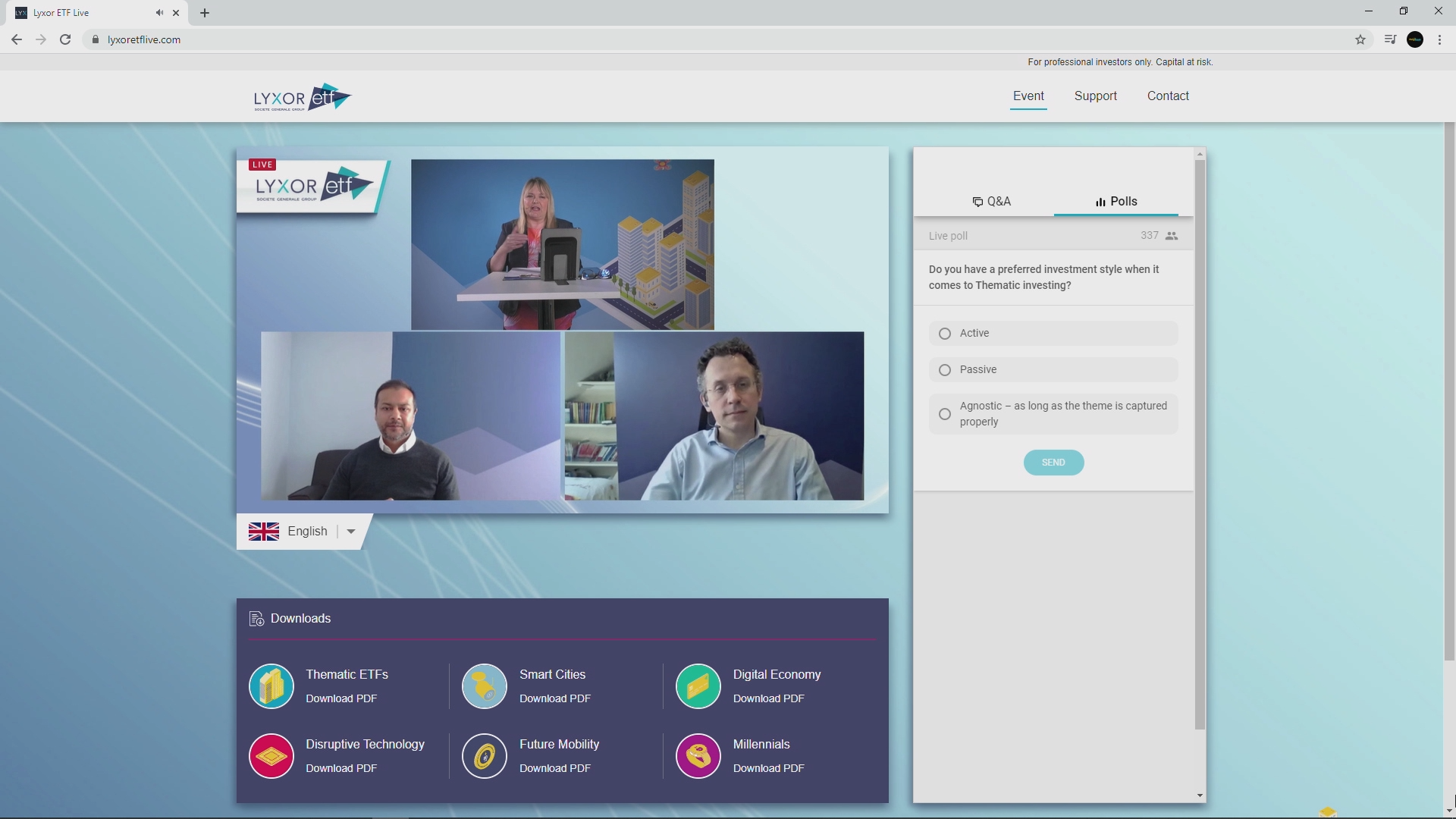1456x819 pixels.
Task: Click the Lyxor ETF logo in header
Action: pyautogui.click(x=303, y=97)
